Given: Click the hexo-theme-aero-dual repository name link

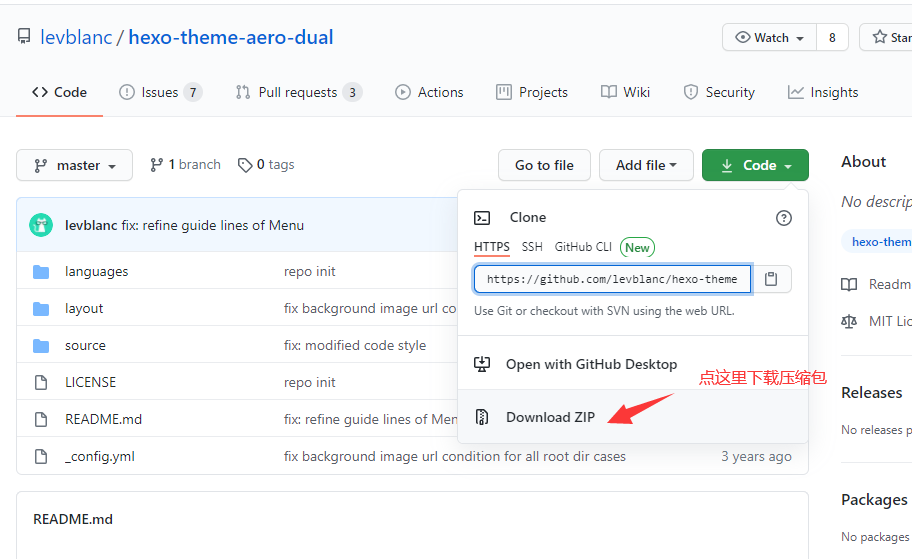Looking at the screenshot, I should click(x=231, y=37).
